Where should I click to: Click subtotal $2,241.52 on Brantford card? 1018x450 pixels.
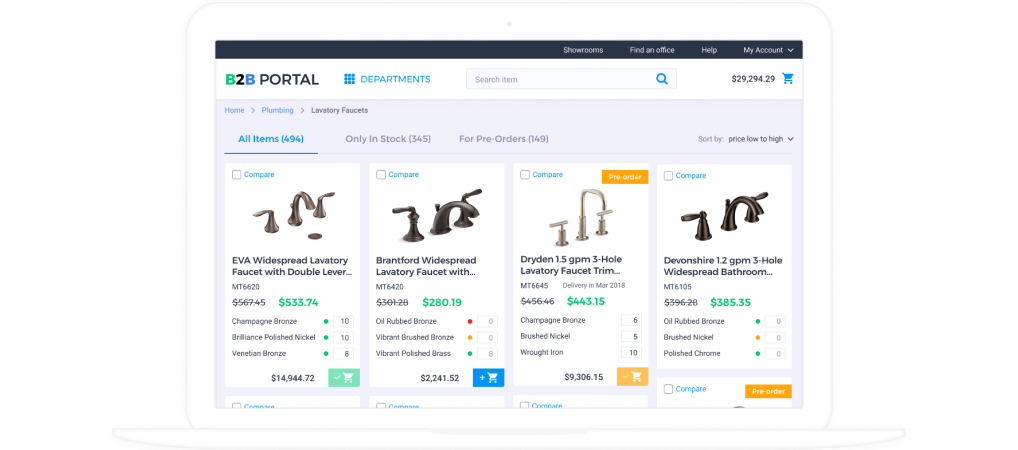(440, 378)
